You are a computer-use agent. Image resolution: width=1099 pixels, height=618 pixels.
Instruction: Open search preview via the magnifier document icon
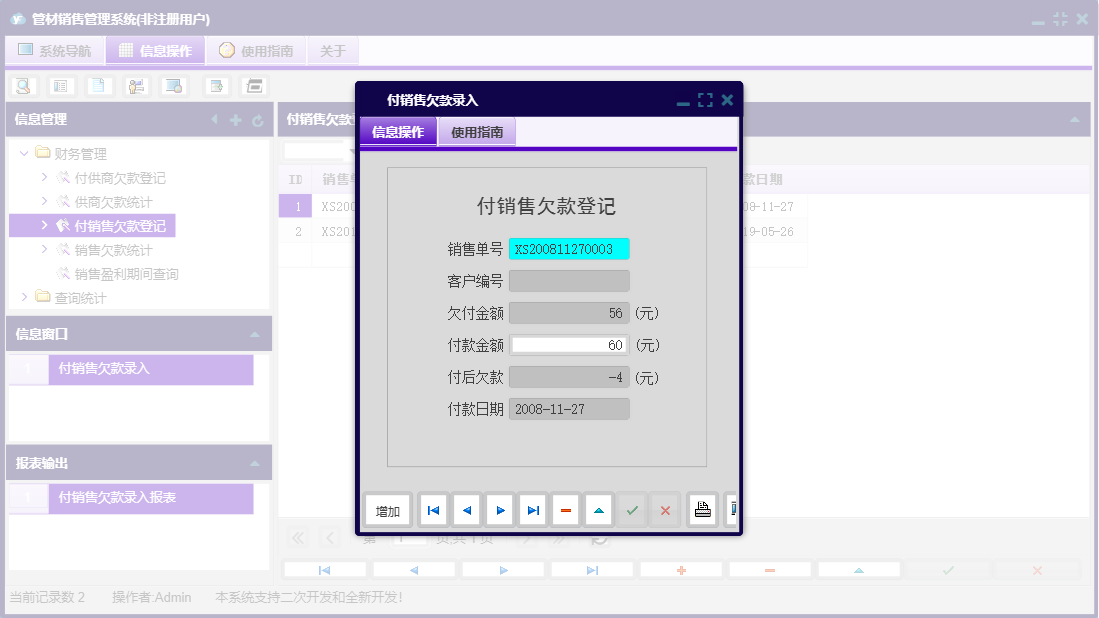pos(22,86)
